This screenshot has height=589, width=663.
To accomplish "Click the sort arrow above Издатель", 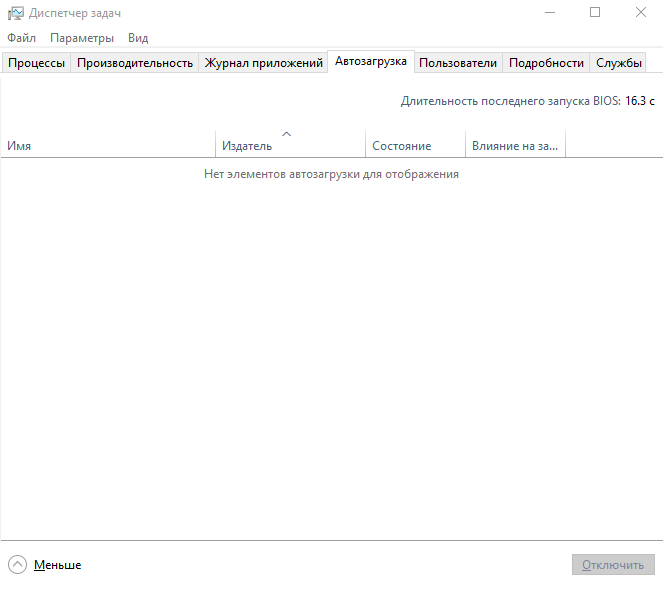I will (x=286, y=134).
